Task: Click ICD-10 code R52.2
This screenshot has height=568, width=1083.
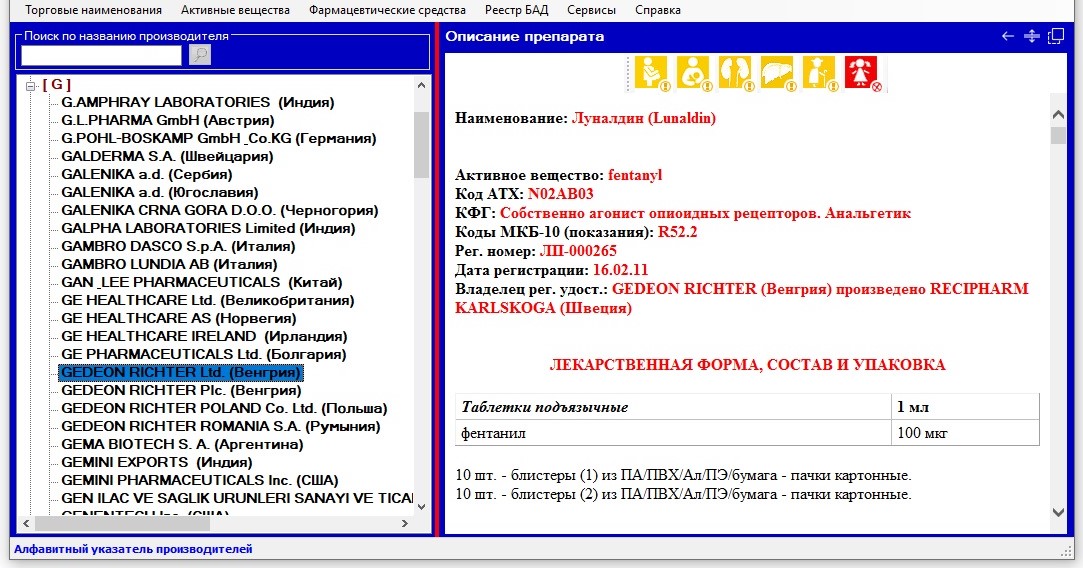Action: tap(678, 232)
